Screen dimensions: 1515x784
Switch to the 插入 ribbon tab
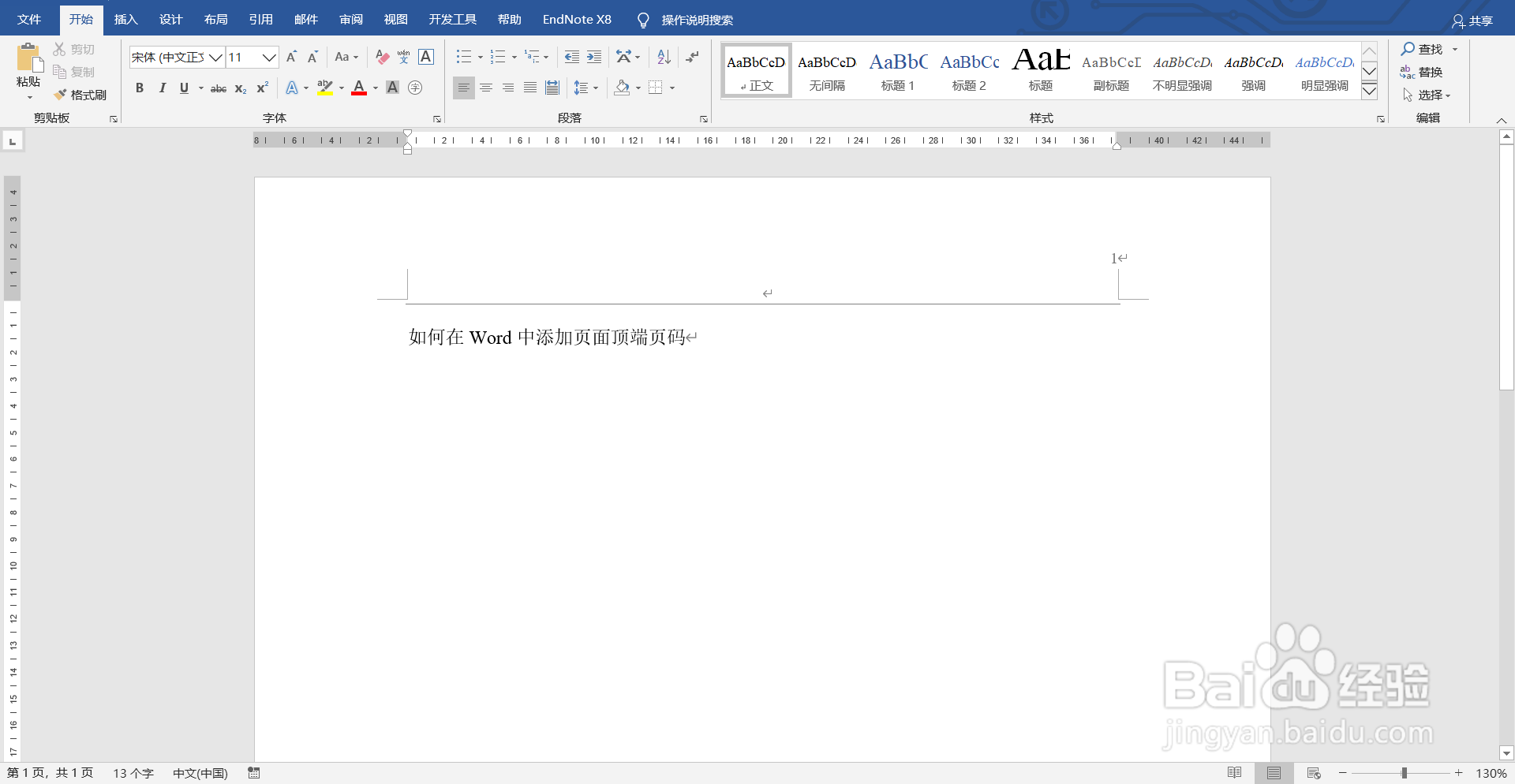pyautogui.click(x=125, y=19)
